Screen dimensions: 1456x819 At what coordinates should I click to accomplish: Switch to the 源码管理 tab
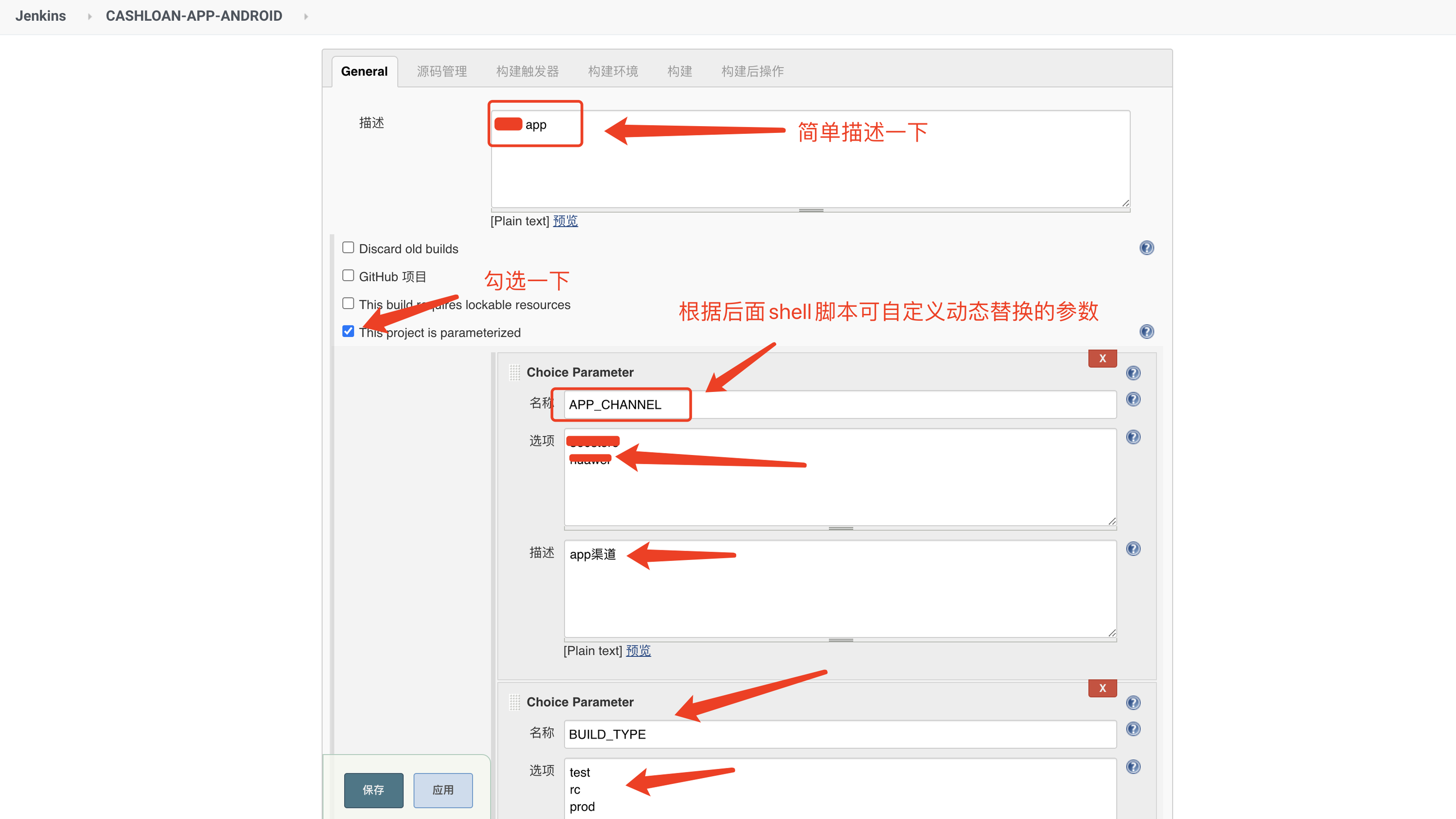coord(442,71)
